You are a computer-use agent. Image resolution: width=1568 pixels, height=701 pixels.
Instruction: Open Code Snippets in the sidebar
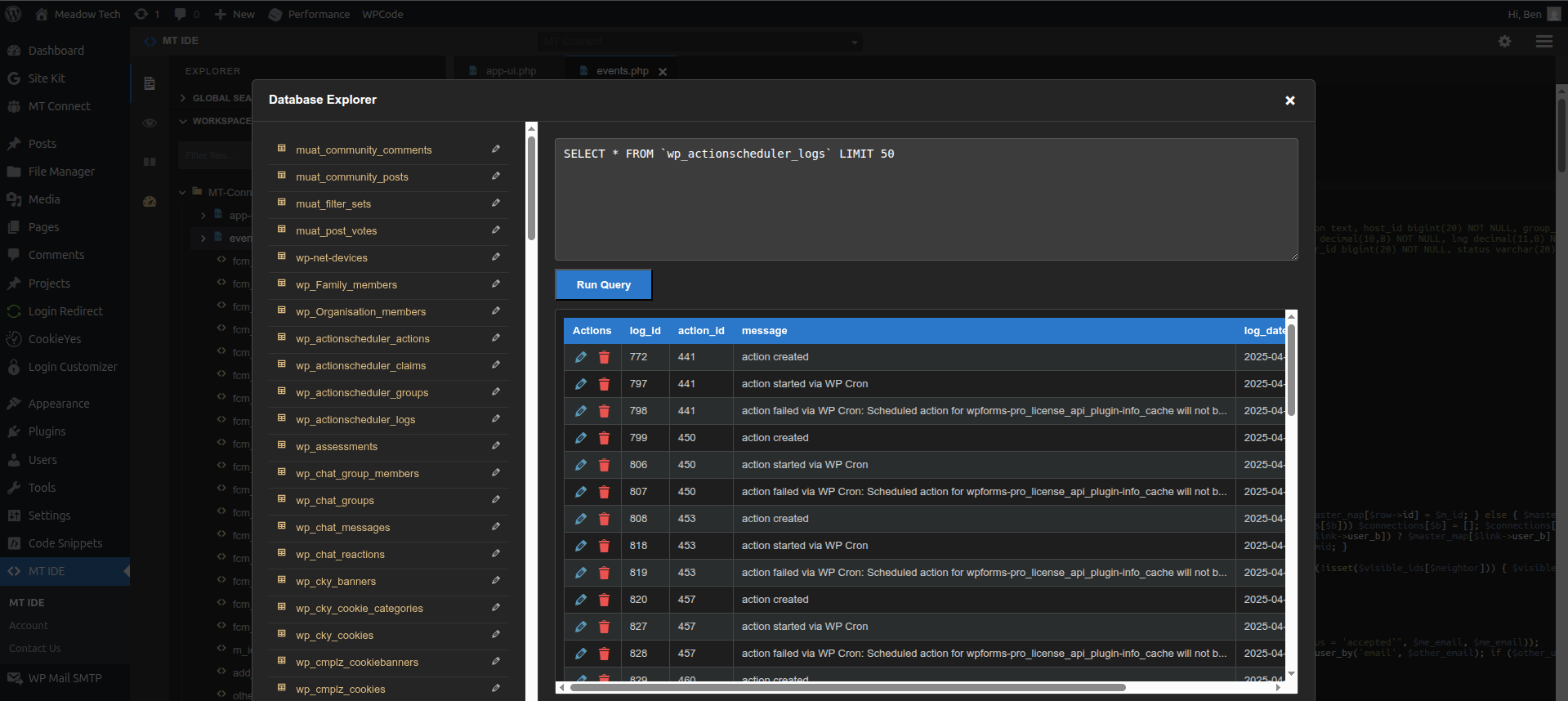pos(65,543)
